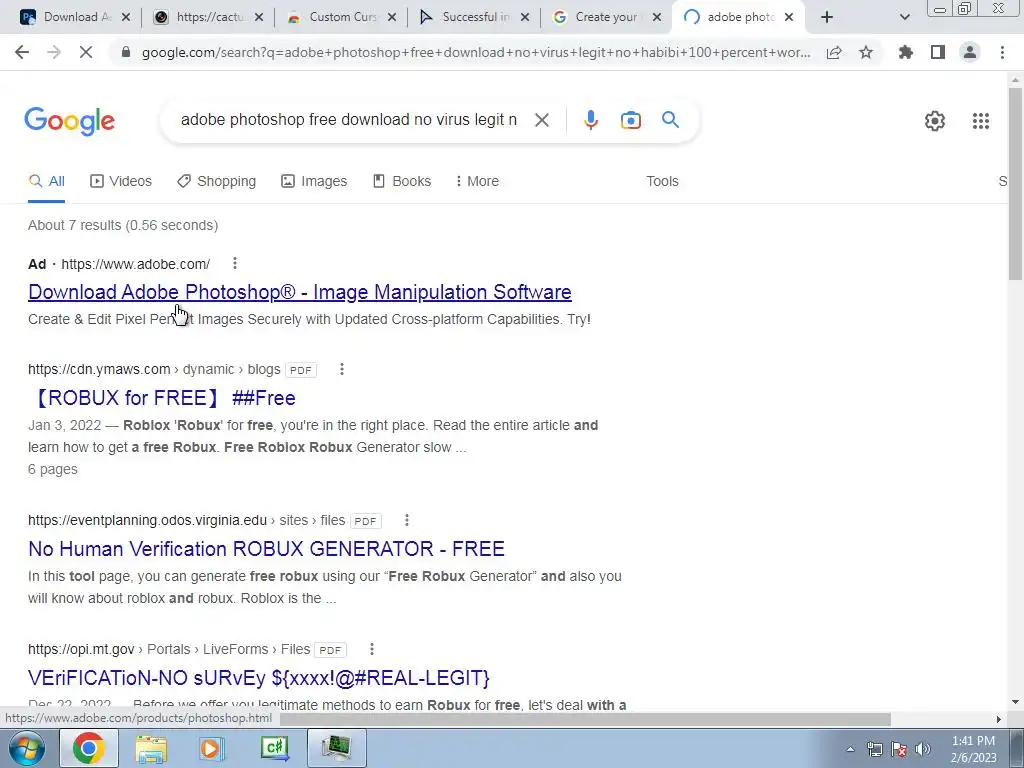Close the Custom Cursor tab
Viewport: 1024px width, 768px height.
click(x=392, y=18)
